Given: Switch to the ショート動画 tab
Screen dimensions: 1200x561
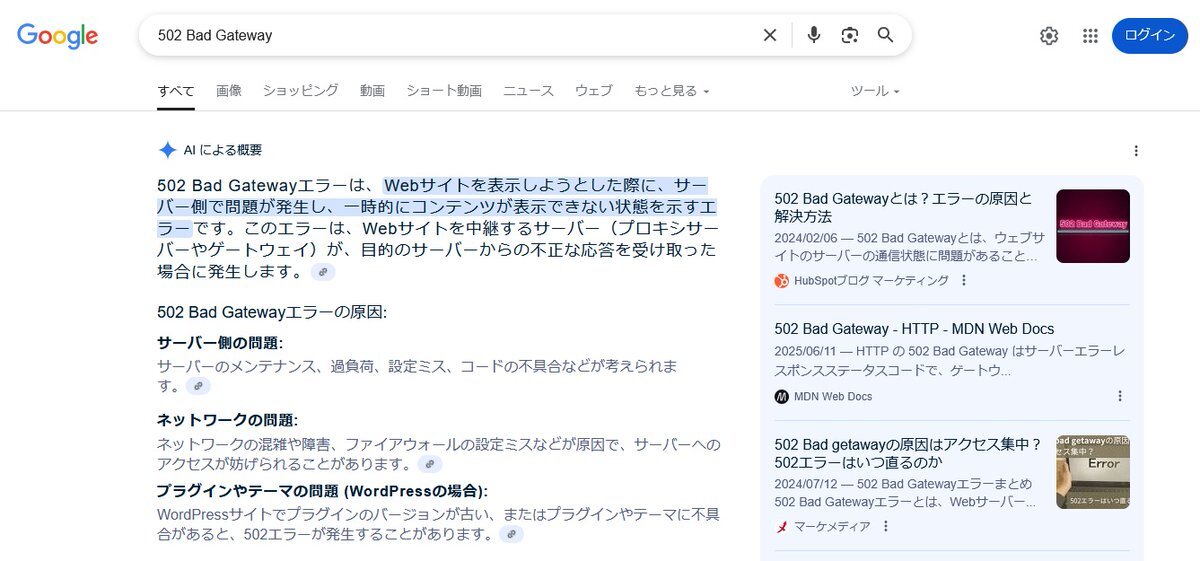Looking at the screenshot, I should [444, 91].
